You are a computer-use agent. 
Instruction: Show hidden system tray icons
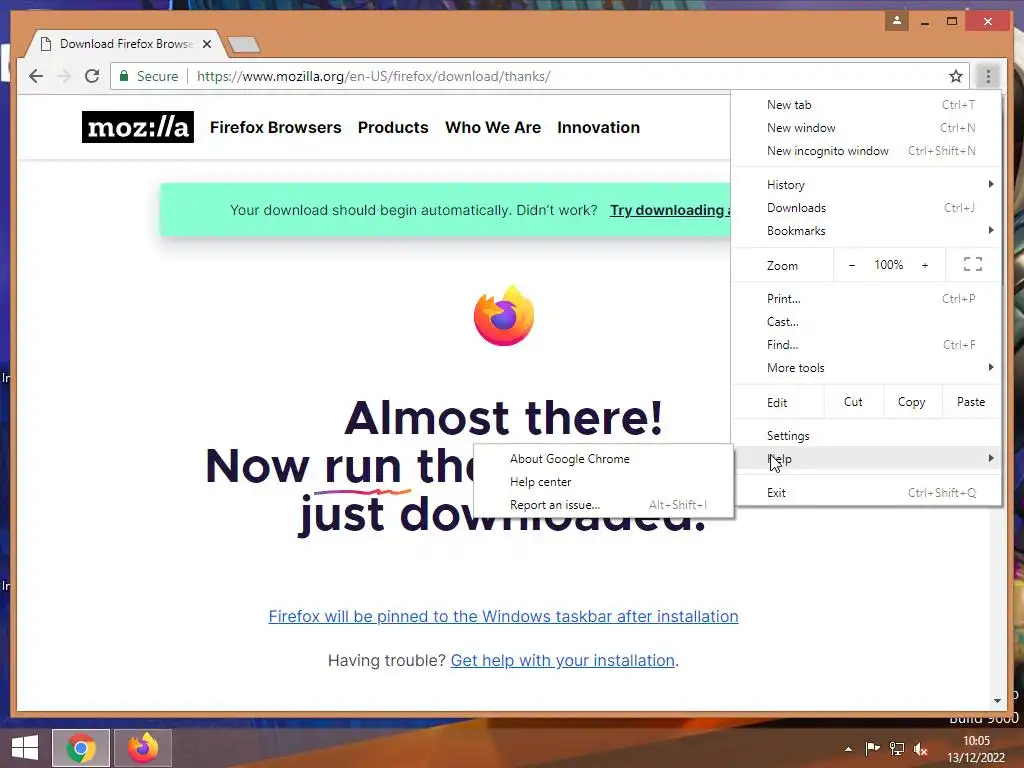point(848,749)
